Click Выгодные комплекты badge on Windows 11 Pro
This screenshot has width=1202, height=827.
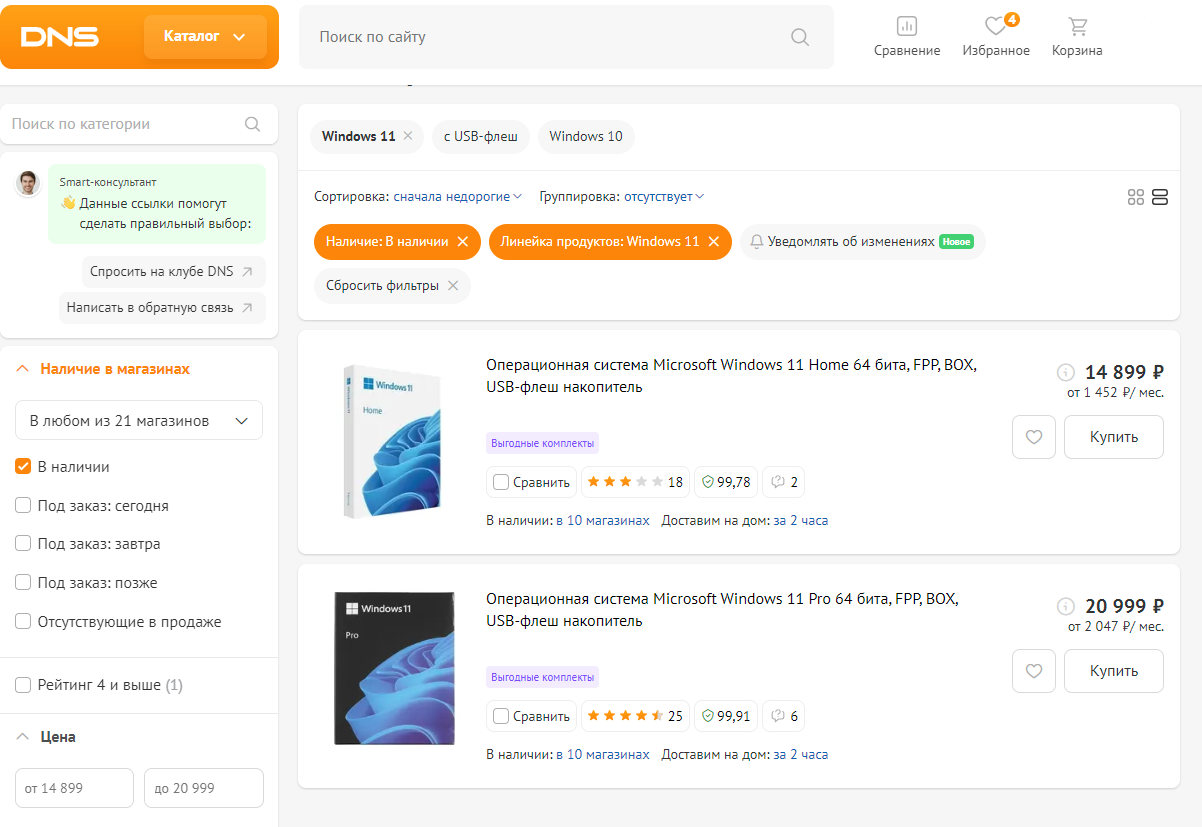(542, 677)
